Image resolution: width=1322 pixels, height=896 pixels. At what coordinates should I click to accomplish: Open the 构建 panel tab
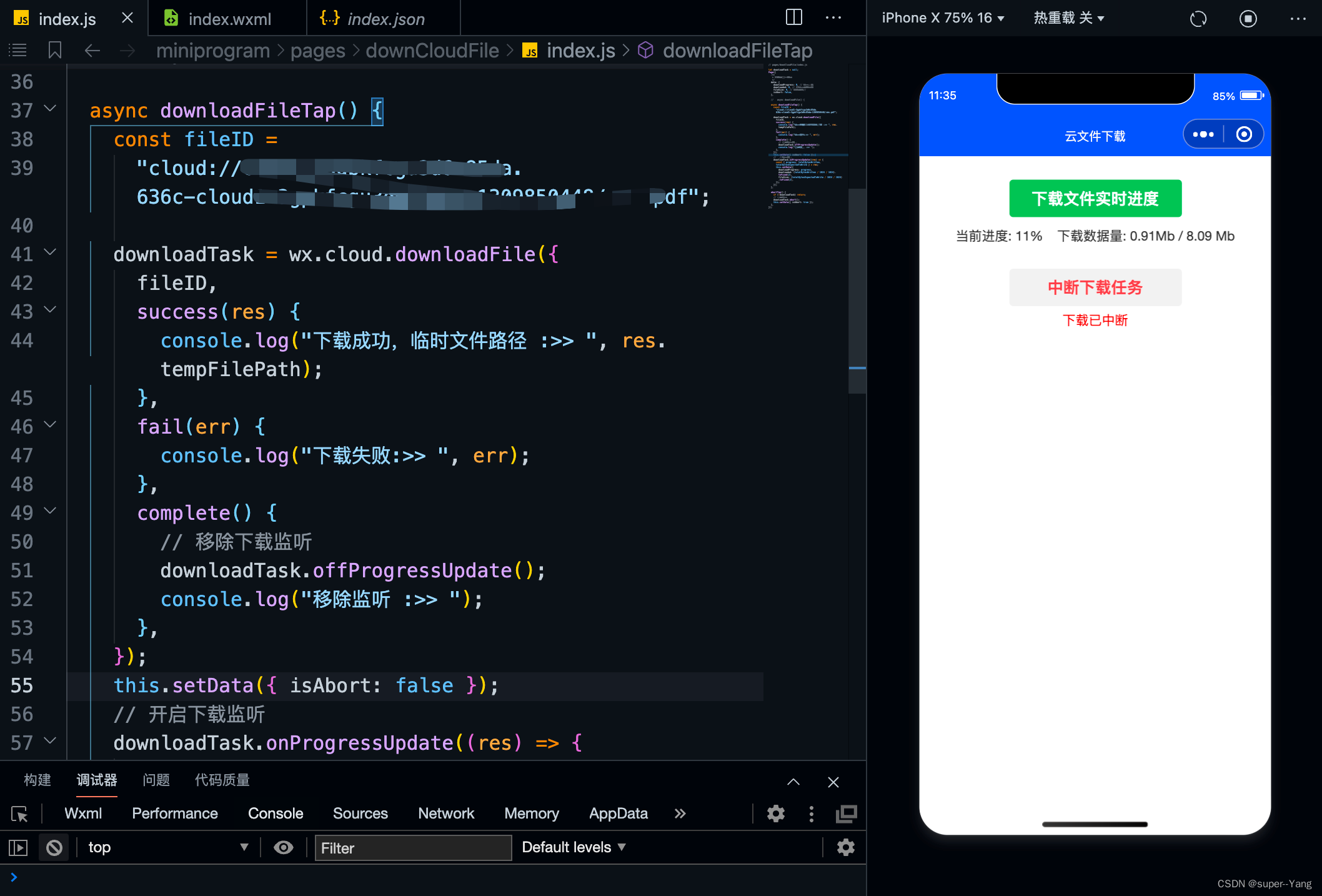pyautogui.click(x=37, y=780)
